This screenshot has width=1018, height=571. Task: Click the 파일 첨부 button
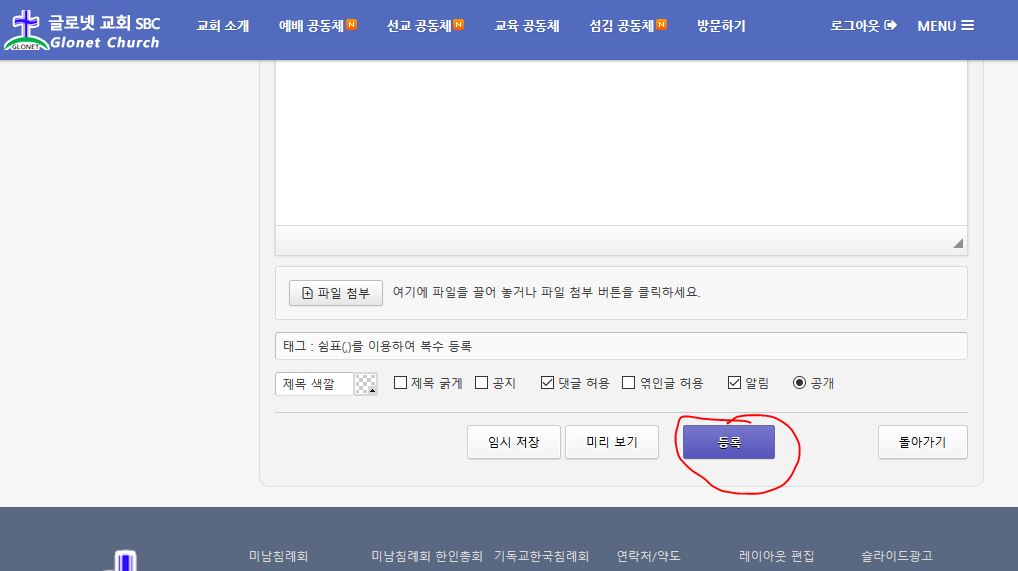pyautogui.click(x=336, y=293)
